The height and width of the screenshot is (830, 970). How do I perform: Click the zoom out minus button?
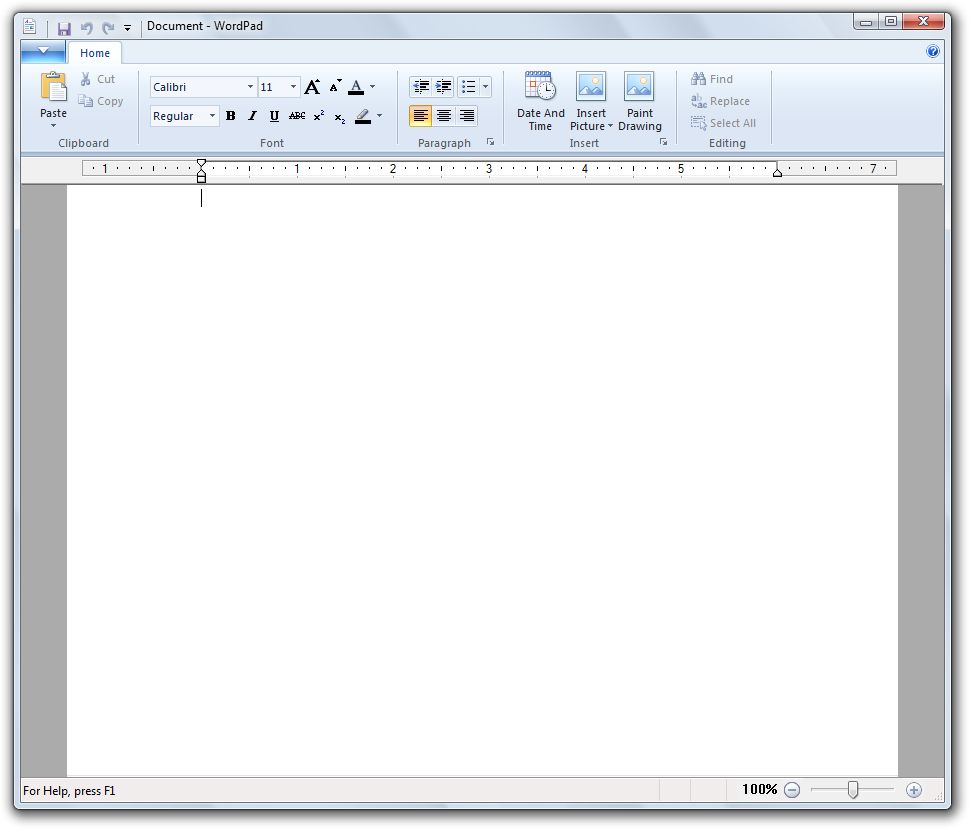pos(792,790)
